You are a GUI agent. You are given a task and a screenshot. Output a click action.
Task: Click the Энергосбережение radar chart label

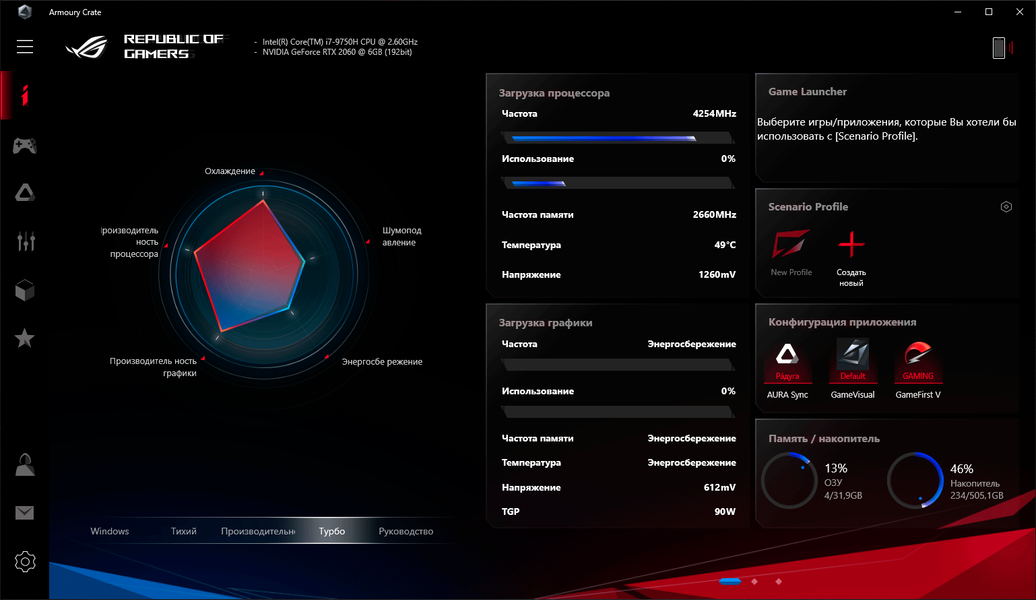[382, 362]
